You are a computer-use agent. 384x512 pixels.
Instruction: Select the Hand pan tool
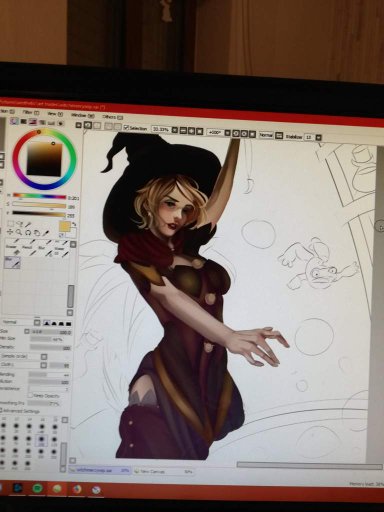[37, 233]
